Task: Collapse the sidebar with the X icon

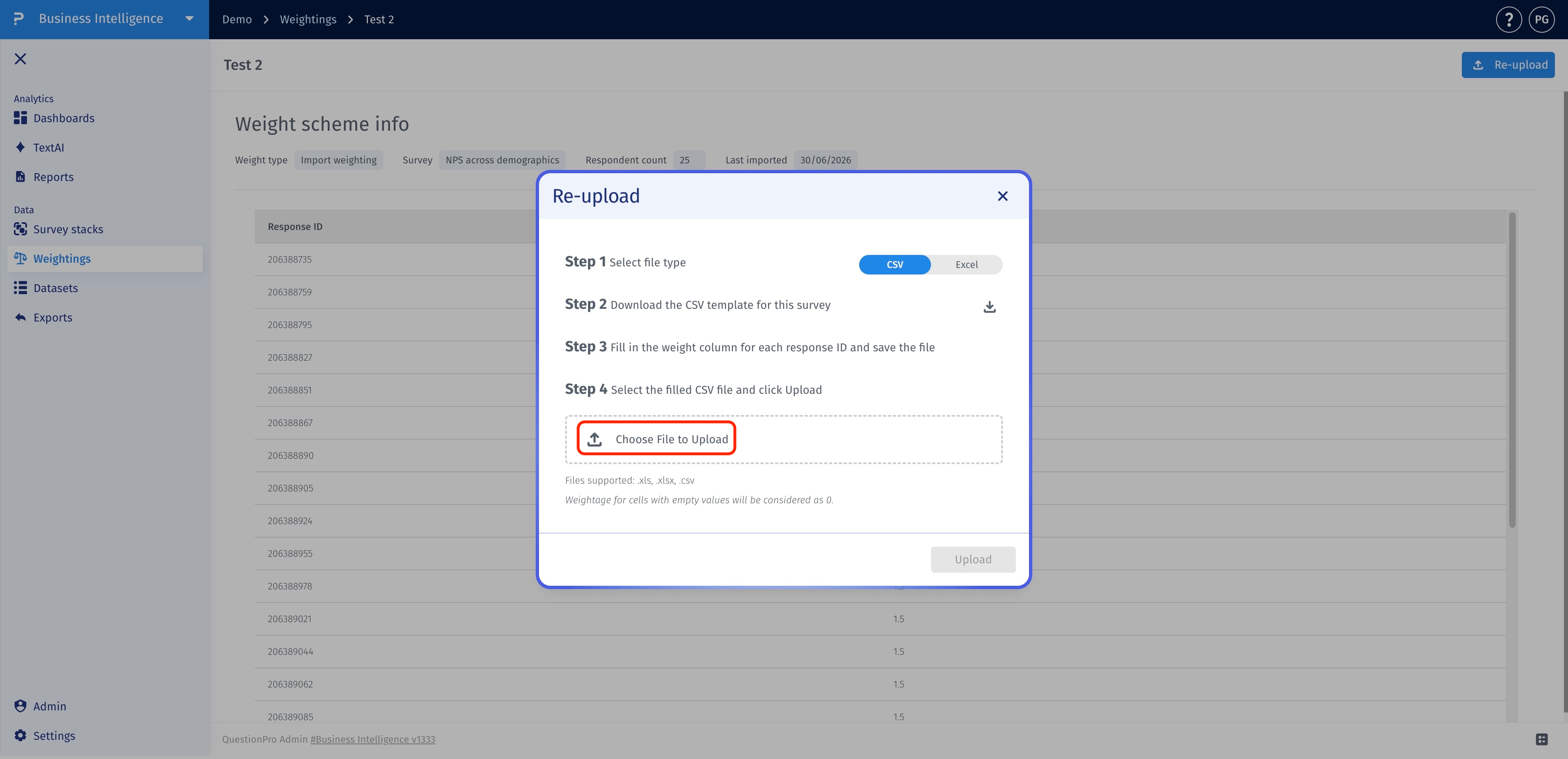Action: pyautogui.click(x=21, y=58)
